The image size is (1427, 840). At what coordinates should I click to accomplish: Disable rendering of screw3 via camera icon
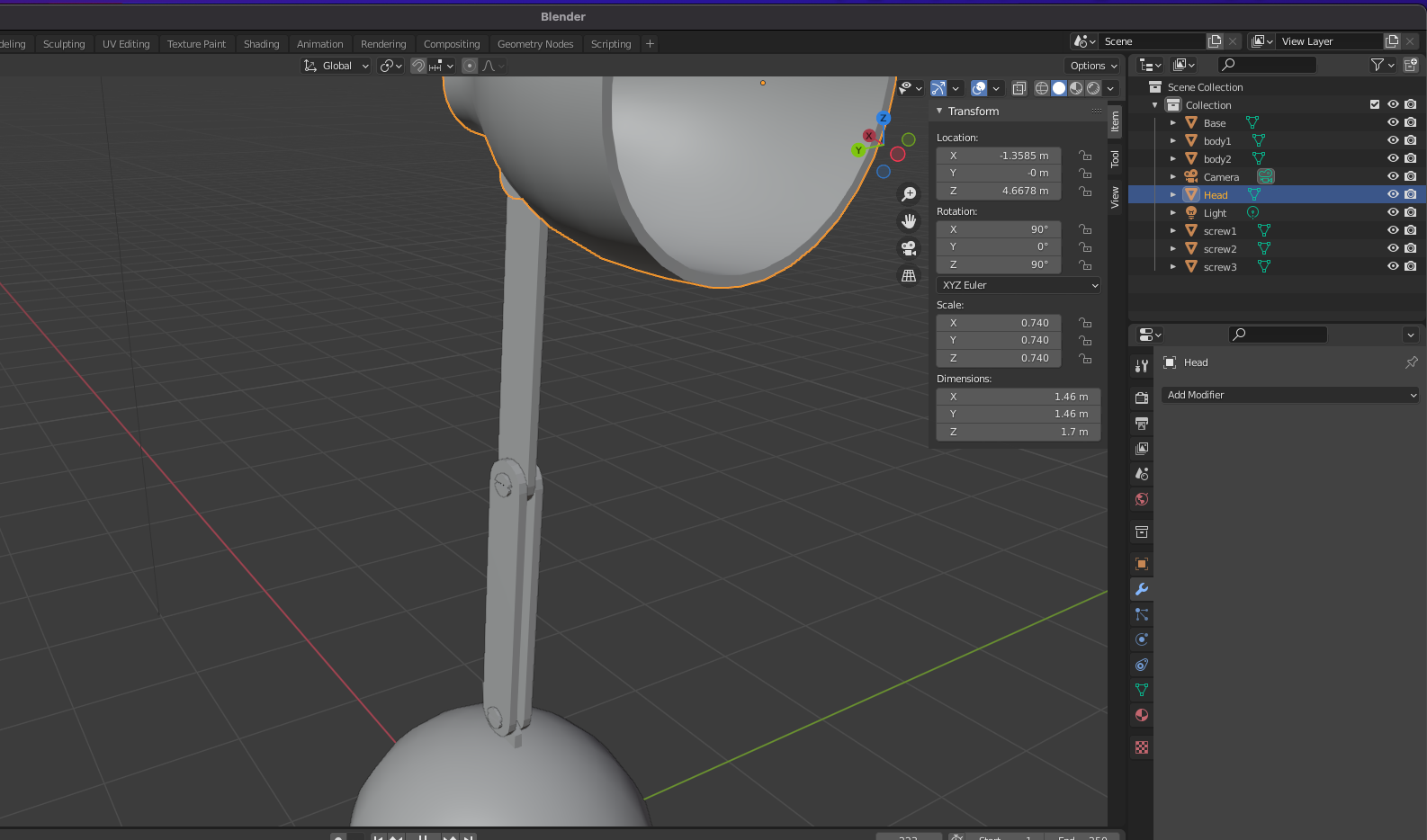click(x=1410, y=266)
